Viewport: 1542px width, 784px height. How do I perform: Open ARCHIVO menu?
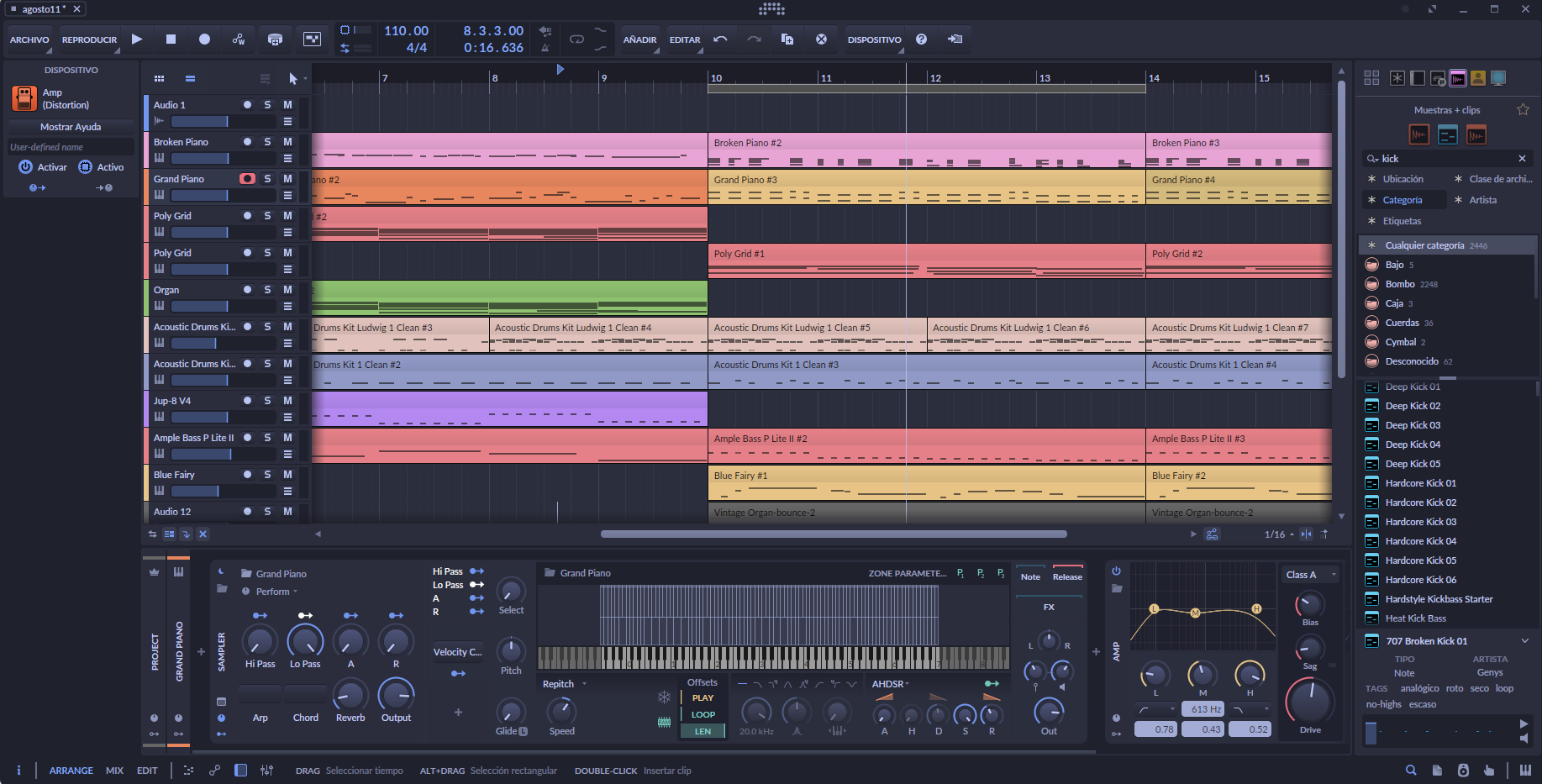(x=29, y=39)
